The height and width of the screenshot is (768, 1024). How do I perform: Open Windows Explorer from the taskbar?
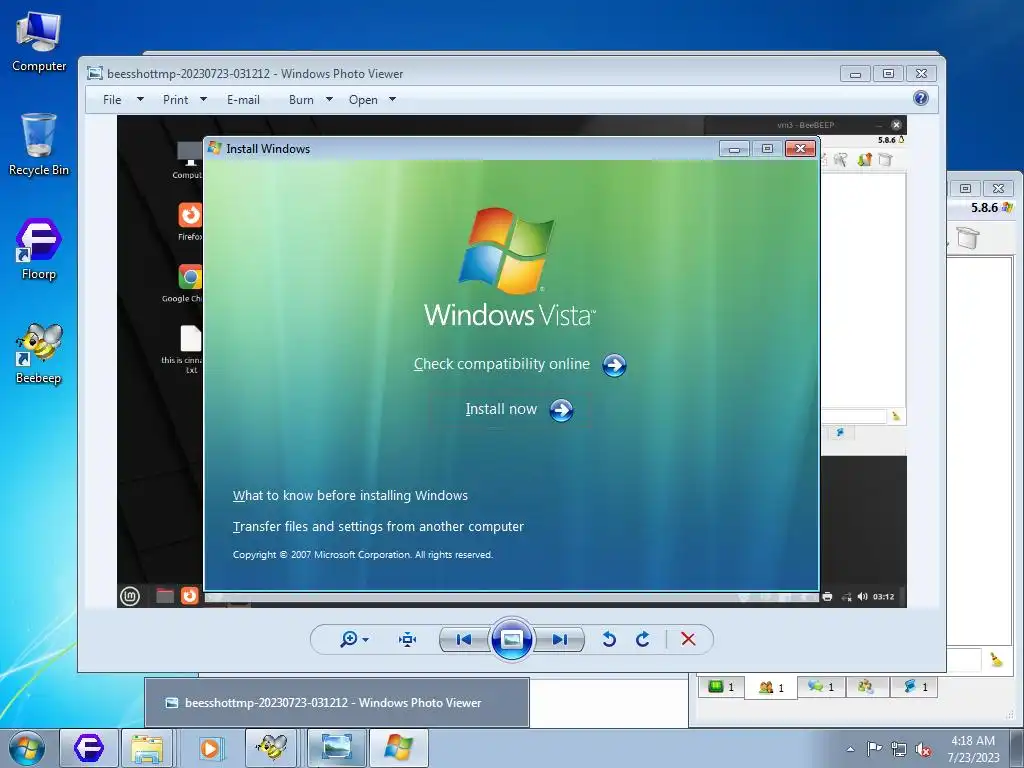[x=147, y=748]
